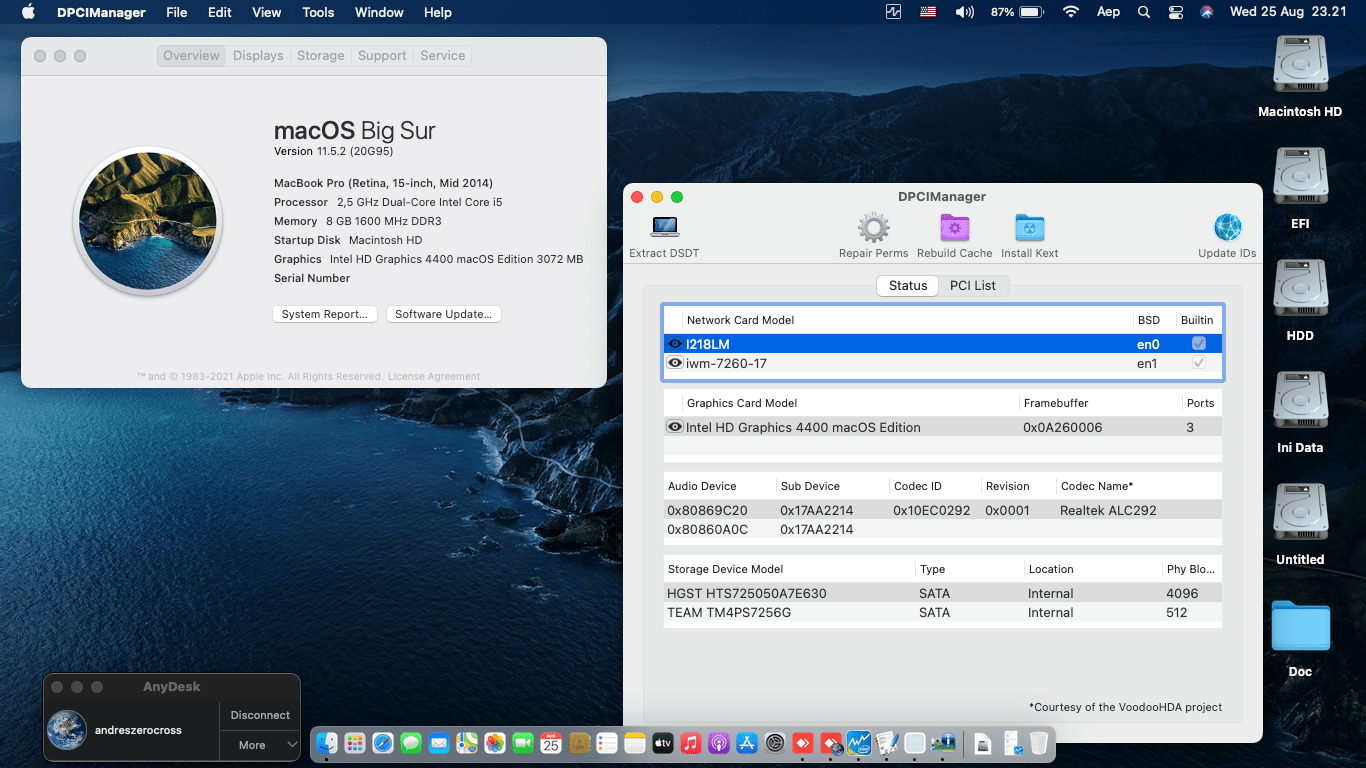
Task: Click the System Report button
Action: click(x=325, y=314)
